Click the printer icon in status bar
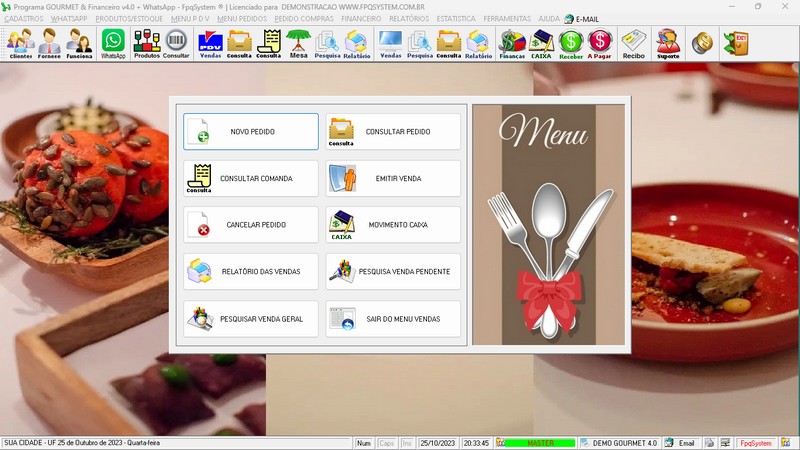800x450 pixels. click(x=710, y=443)
